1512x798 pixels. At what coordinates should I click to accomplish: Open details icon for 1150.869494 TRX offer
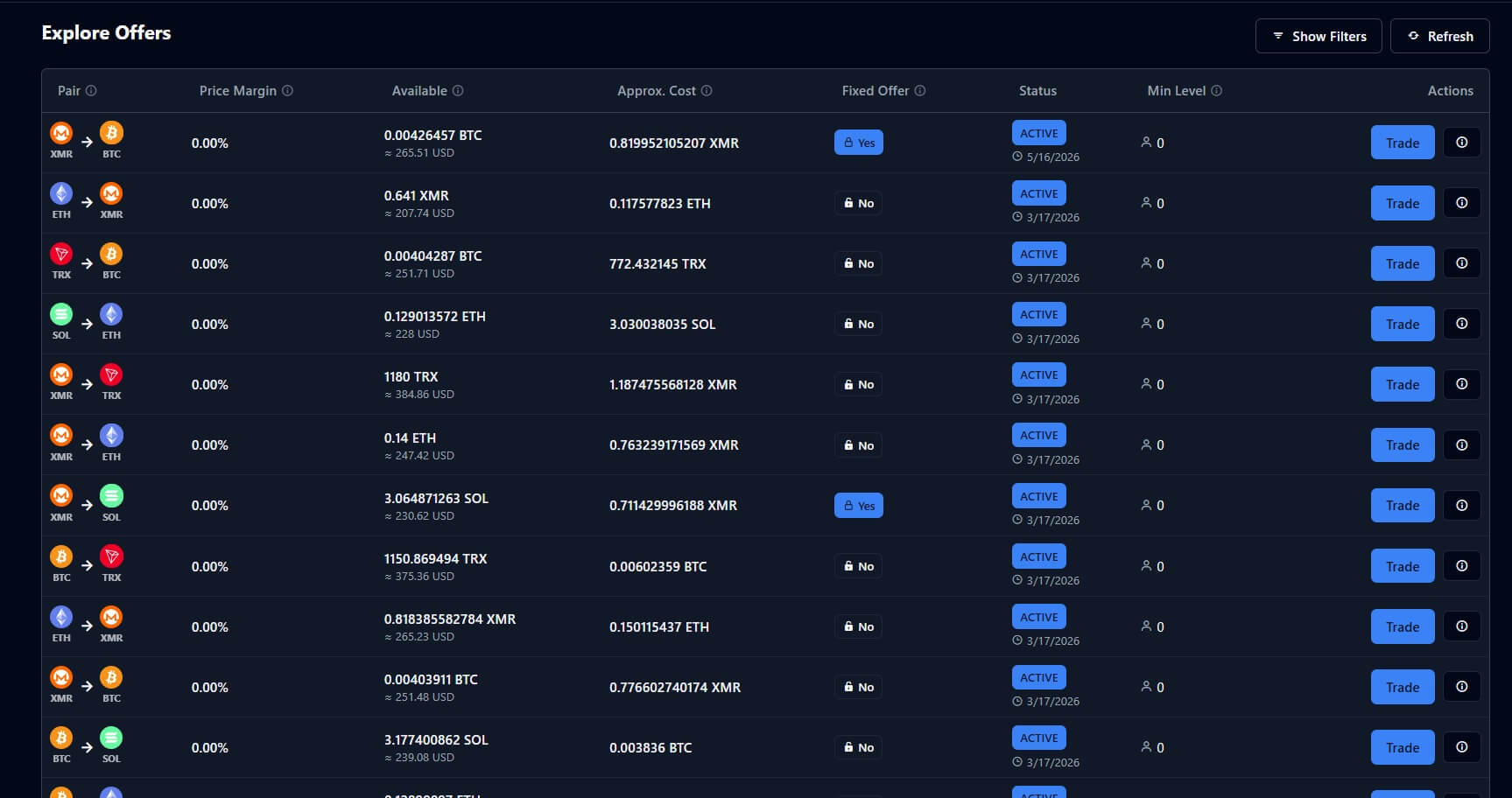pos(1462,566)
